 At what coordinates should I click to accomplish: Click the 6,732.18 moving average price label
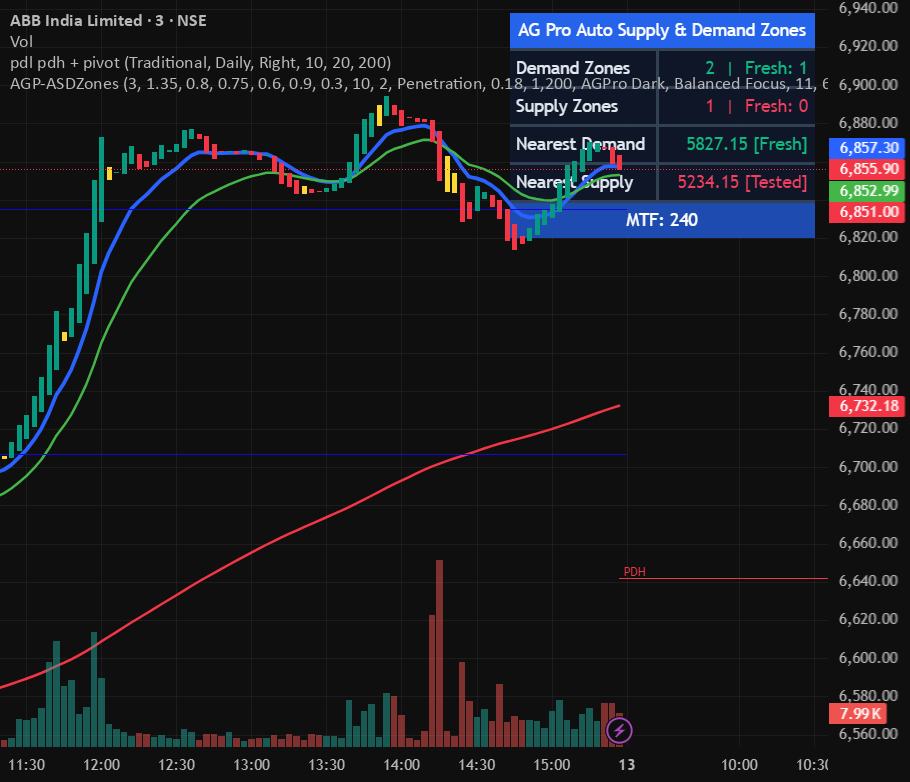[x=867, y=406]
